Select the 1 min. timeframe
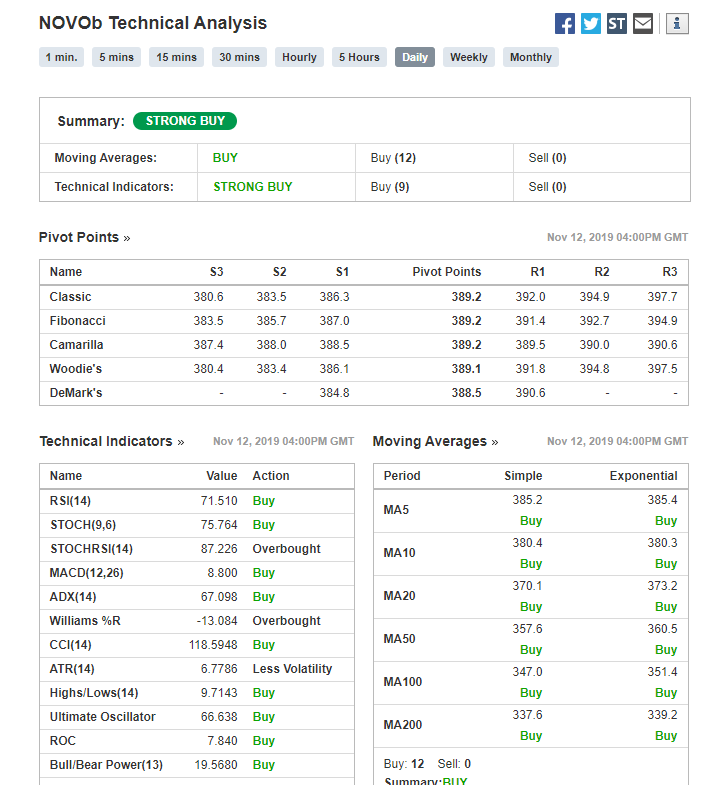Screen dimensions: 706x785 [x=62, y=57]
